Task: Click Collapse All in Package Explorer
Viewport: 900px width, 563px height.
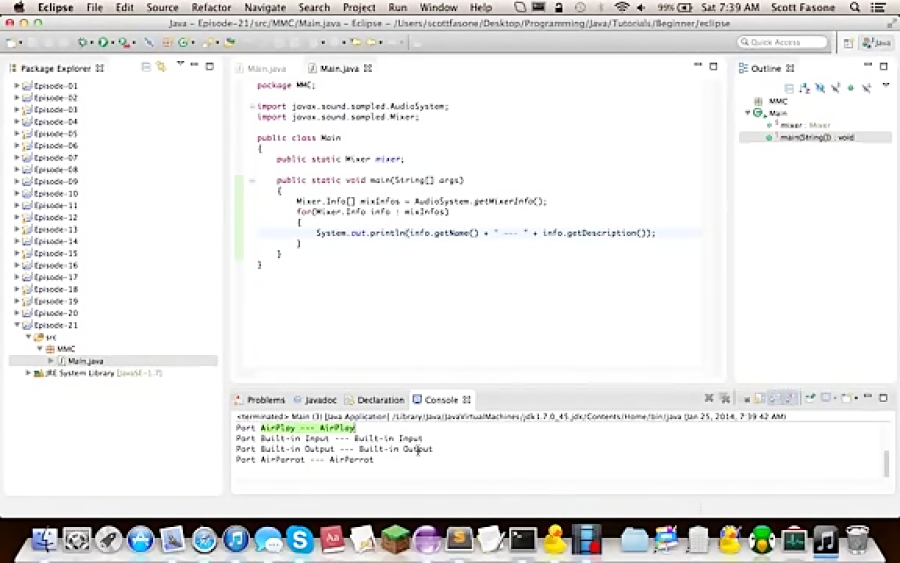Action: (x=146, y=67)
